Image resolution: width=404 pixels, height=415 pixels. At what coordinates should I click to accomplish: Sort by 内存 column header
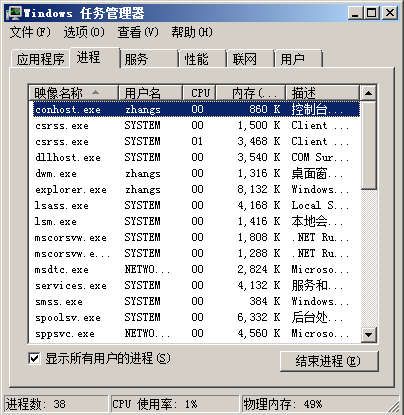coord(251,93)
